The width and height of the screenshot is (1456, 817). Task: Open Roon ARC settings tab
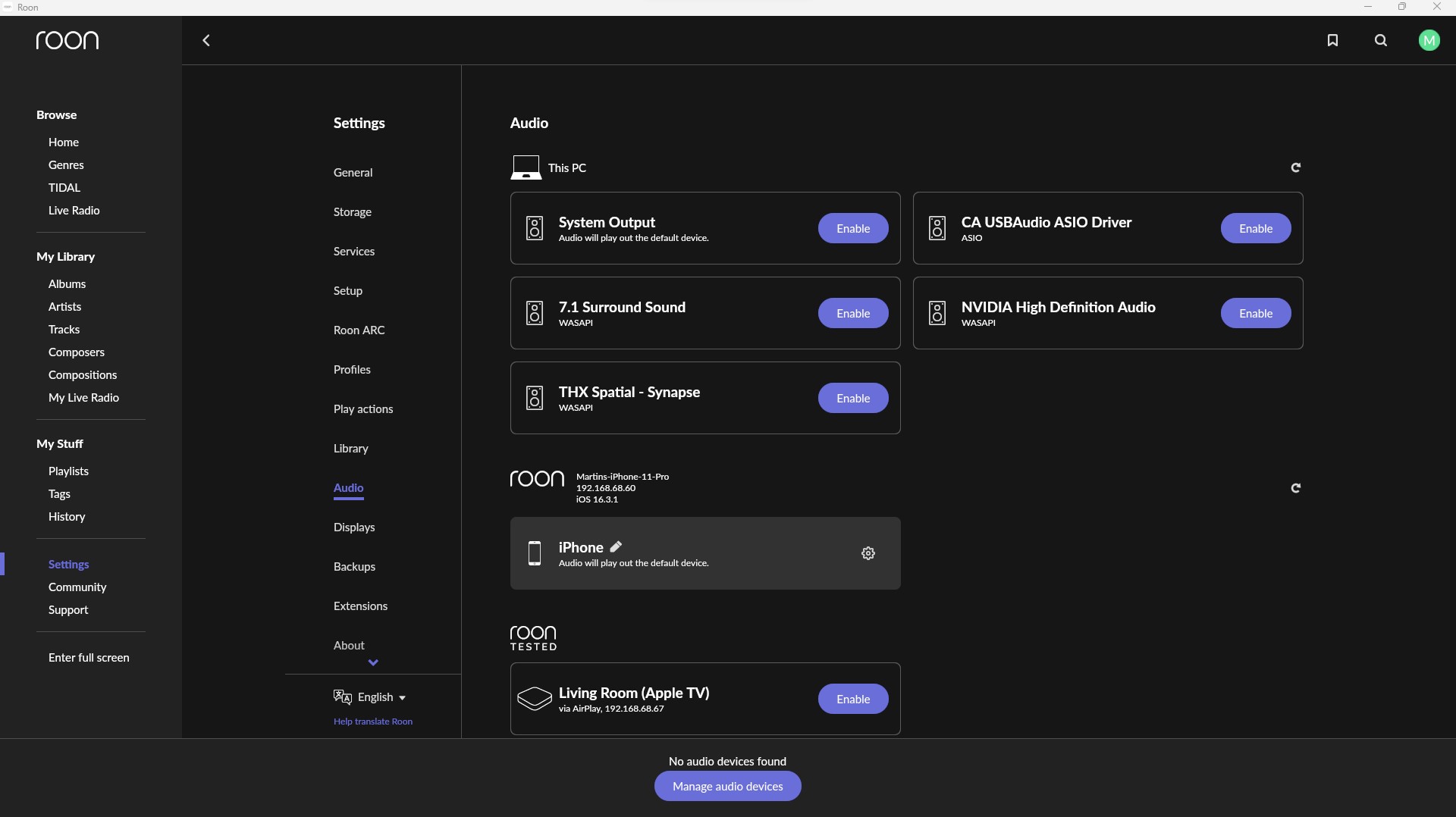(359, 330)
